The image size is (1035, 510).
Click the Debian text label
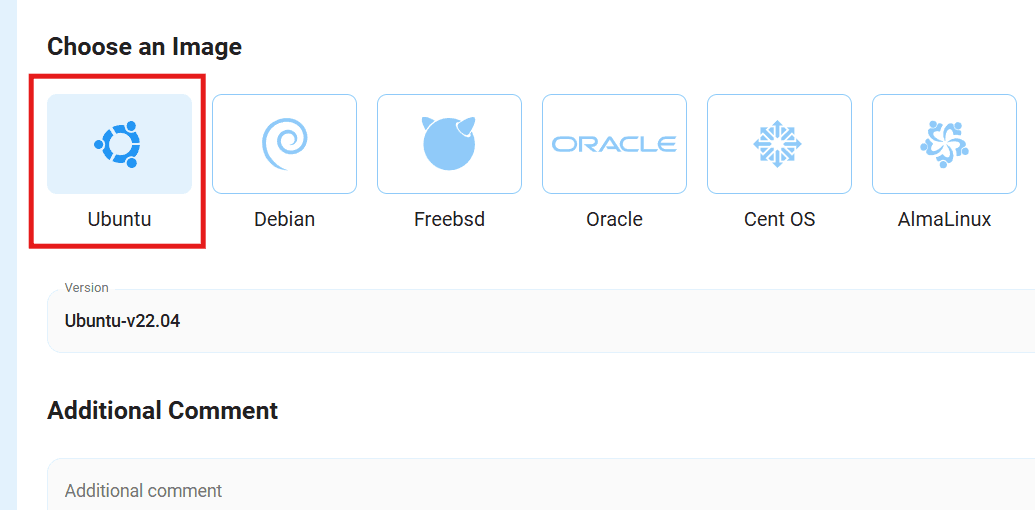tap(284, 219)
